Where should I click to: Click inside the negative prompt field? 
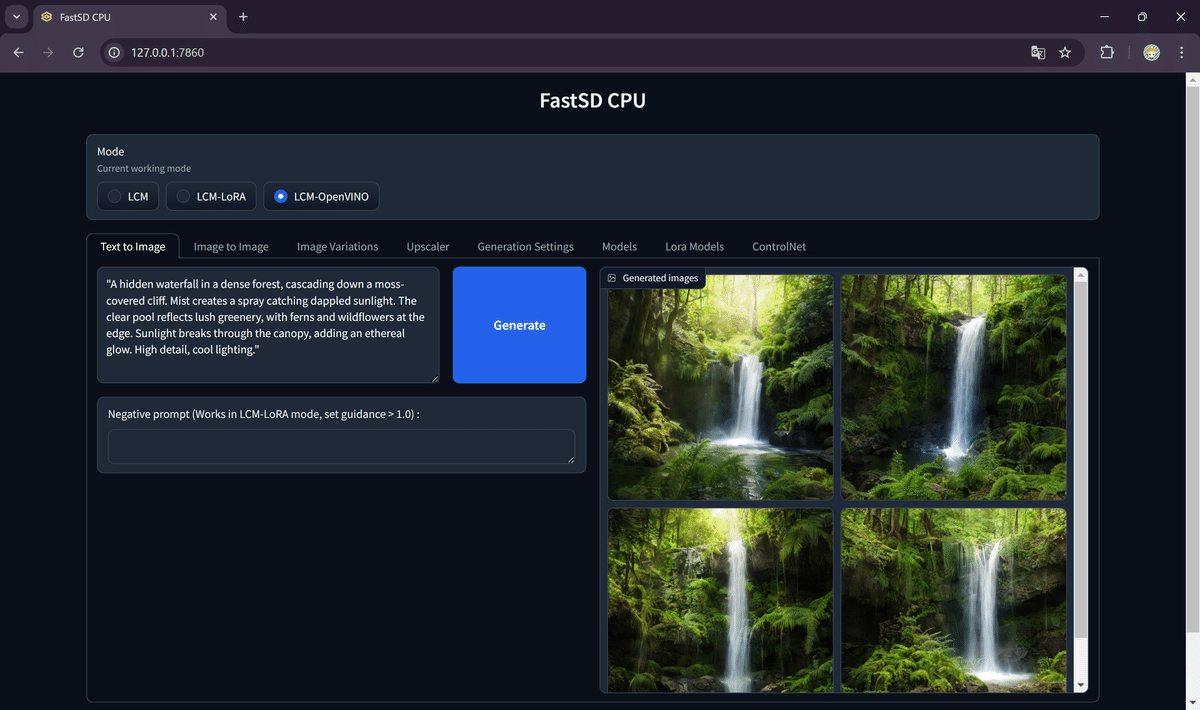[x=340, y=446]
